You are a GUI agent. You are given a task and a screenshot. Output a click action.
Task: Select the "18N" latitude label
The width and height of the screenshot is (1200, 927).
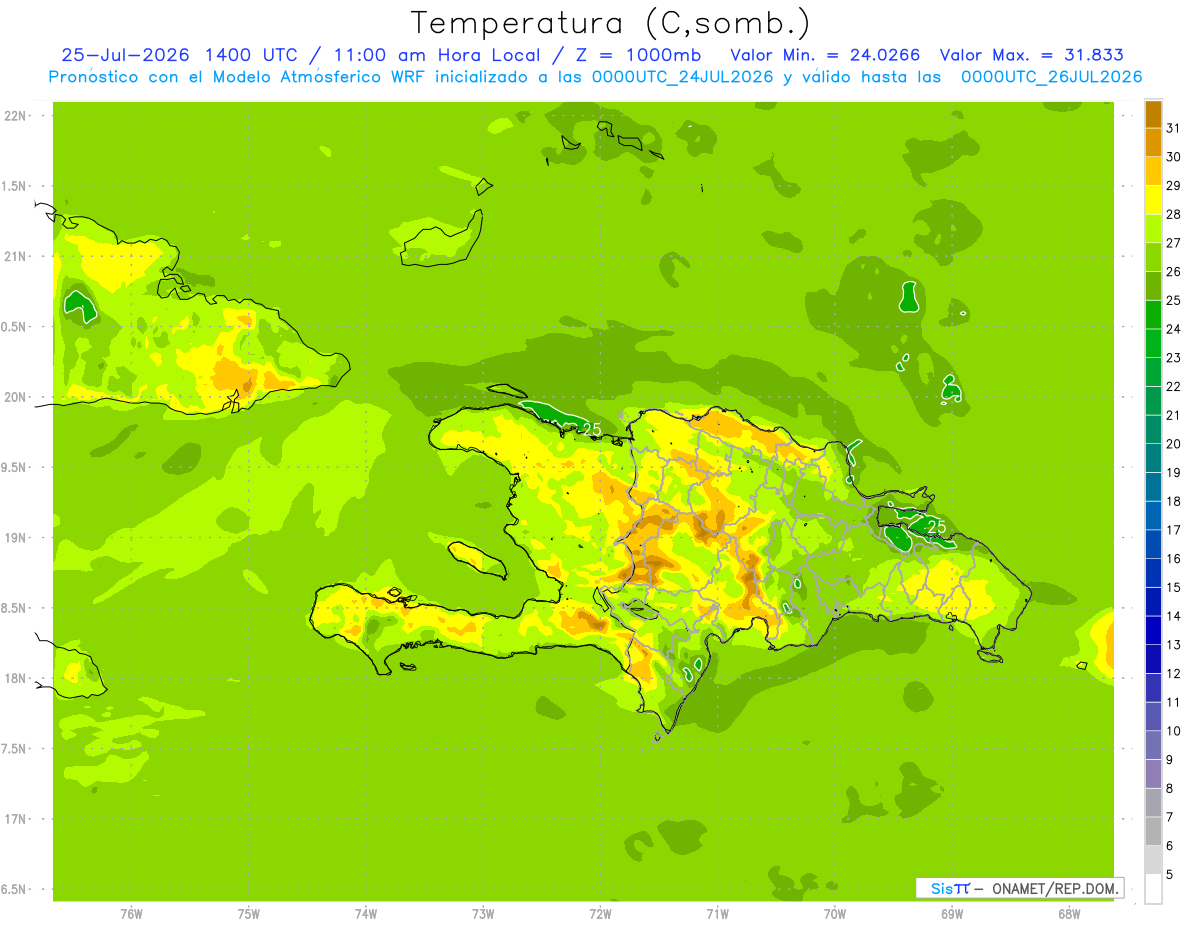click(x=15, y=678)
